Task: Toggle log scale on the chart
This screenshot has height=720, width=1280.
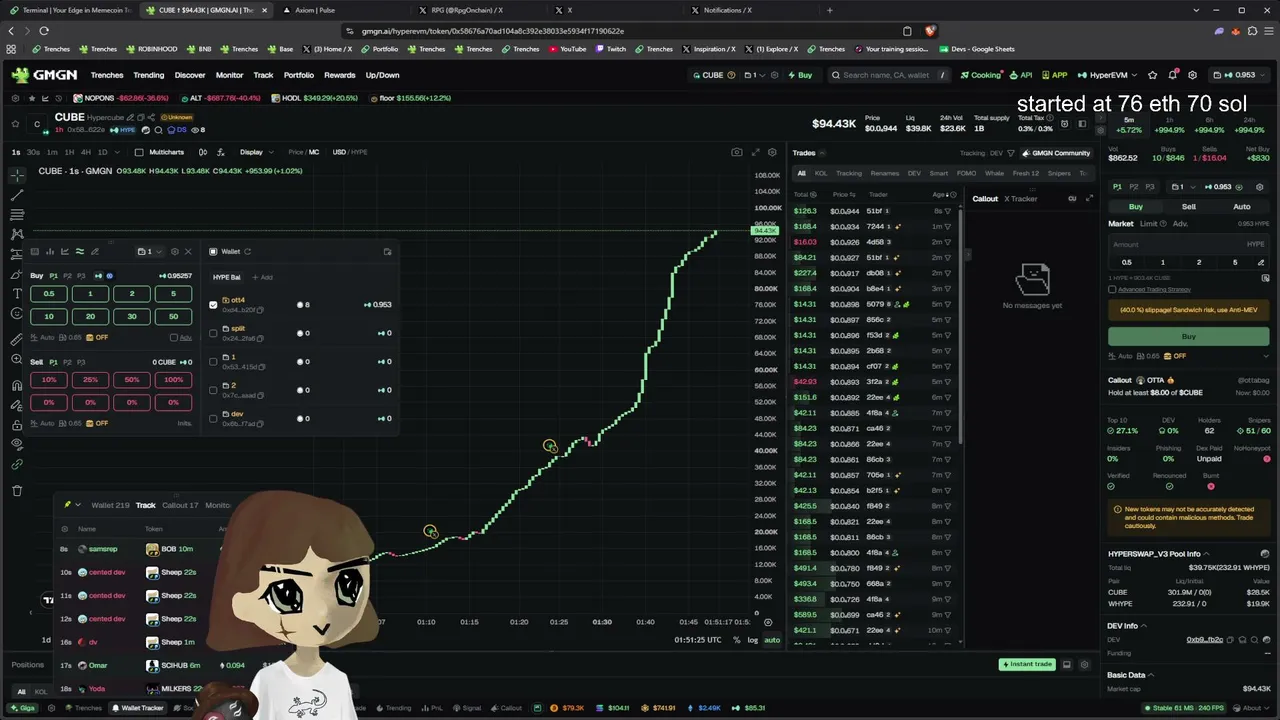Action: tap(752, 640)
